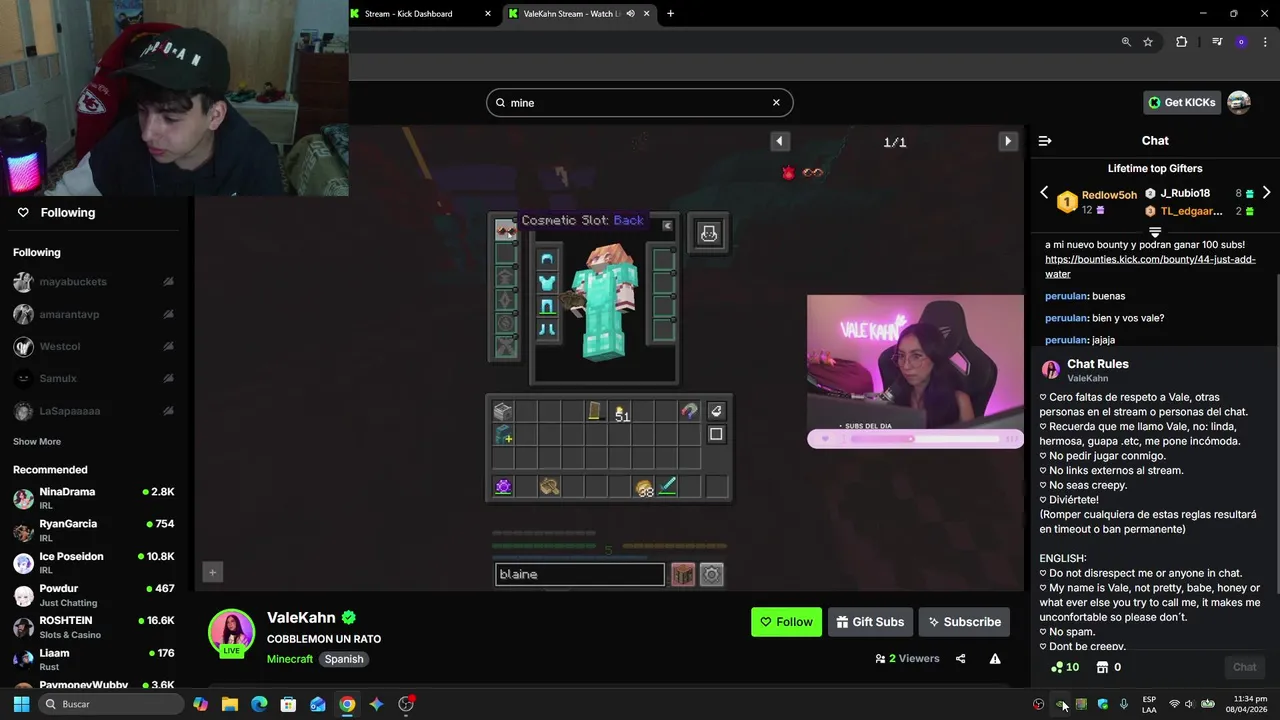Screen dimensions: 1280x720
Task: Toggle notifications for amarantvp
Action: (168, 314)
